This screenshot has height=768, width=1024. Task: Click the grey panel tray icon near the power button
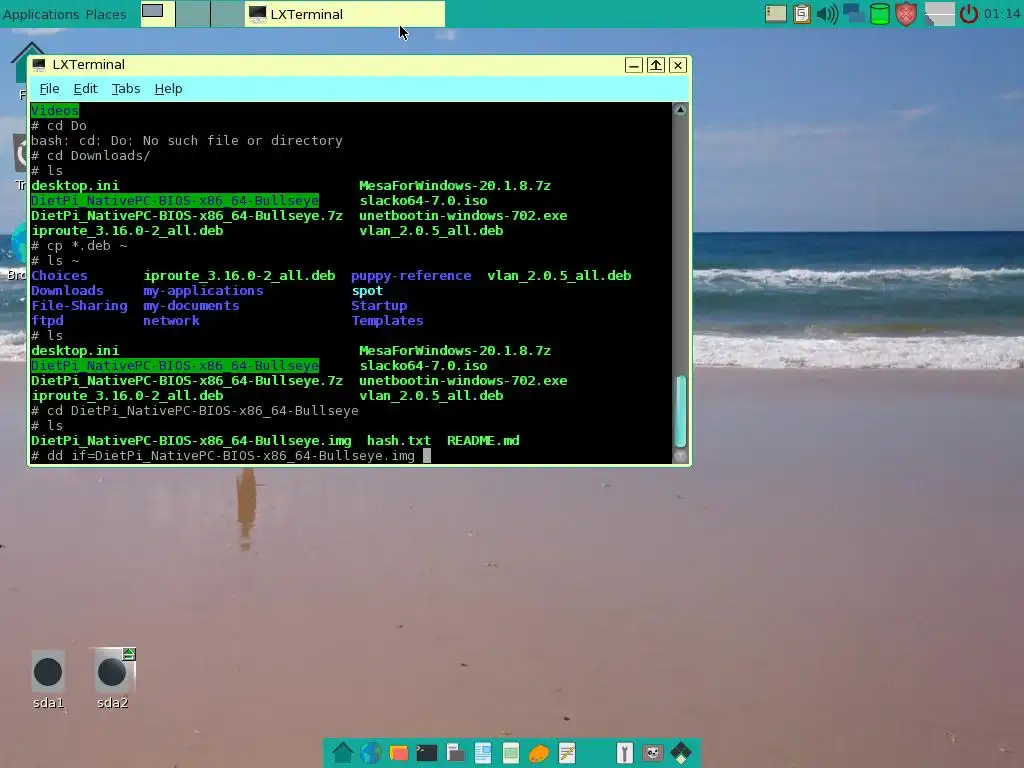click(x=940, y=14)
